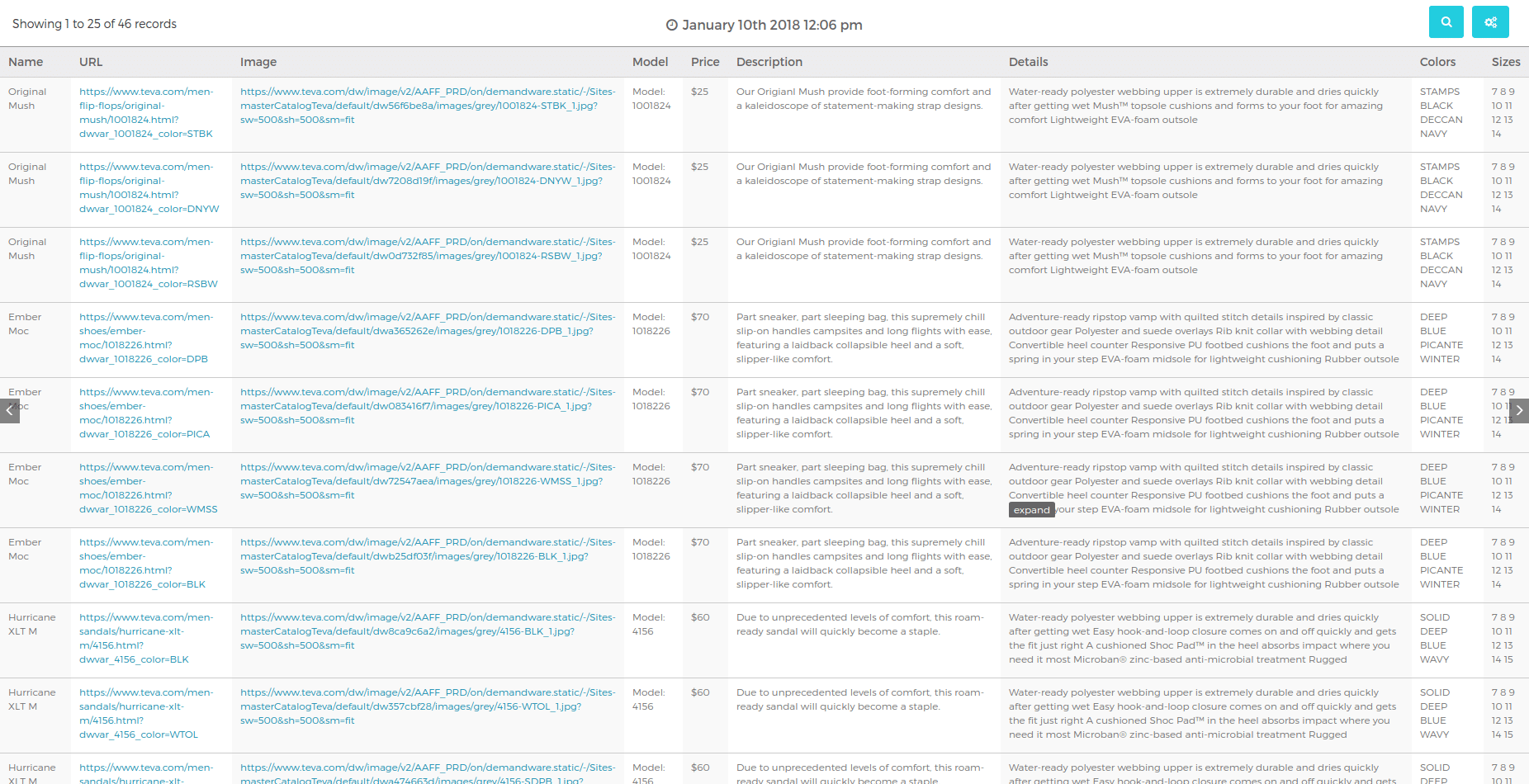The height and width of the screenshot is (784, 1529).
Task: Open Original Mush URL ending color=STBK
Action: click(146, 113)
